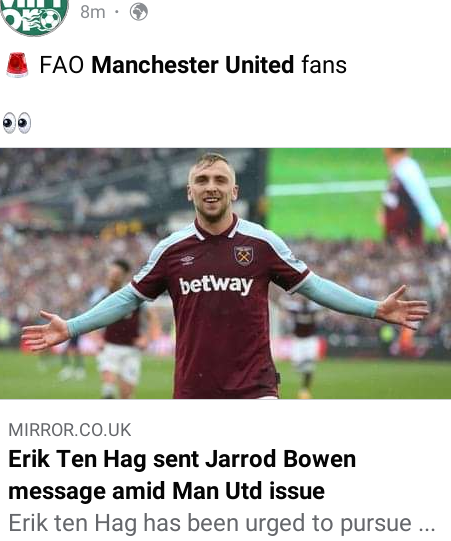Click the word fans in the post
Viewport: 451px width, 541px height.
pos(324,65)
